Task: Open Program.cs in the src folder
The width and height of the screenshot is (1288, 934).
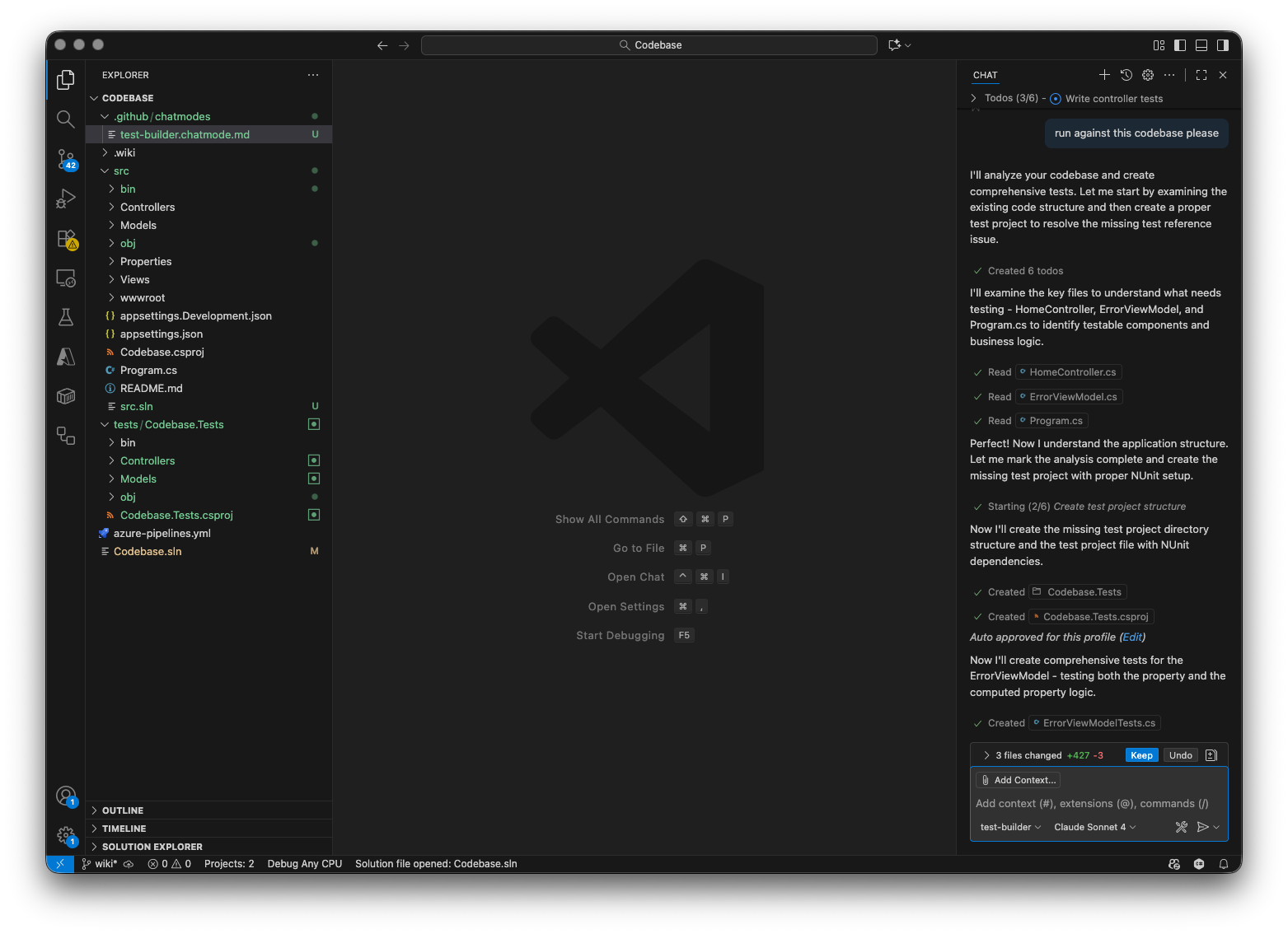Action: 148,370
